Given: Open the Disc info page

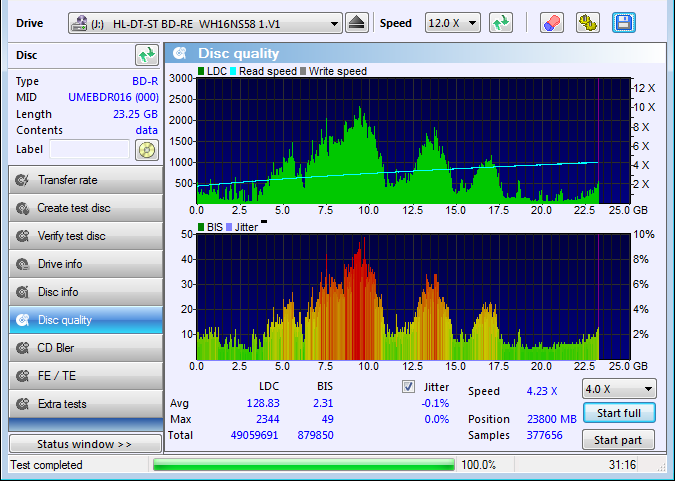Looking at the screenshot, I should (86, 292).
